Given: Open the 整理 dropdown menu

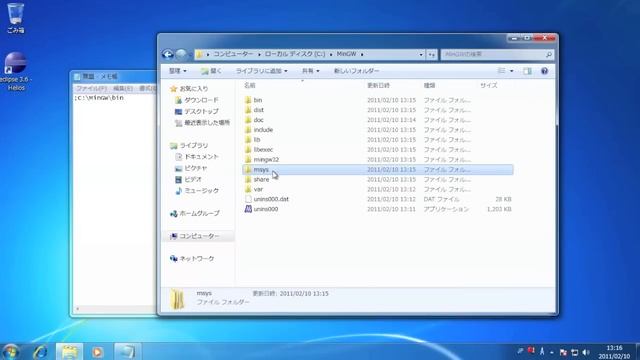Looking at the screenshot, I should pyautogui.click(x=178, y=71).
